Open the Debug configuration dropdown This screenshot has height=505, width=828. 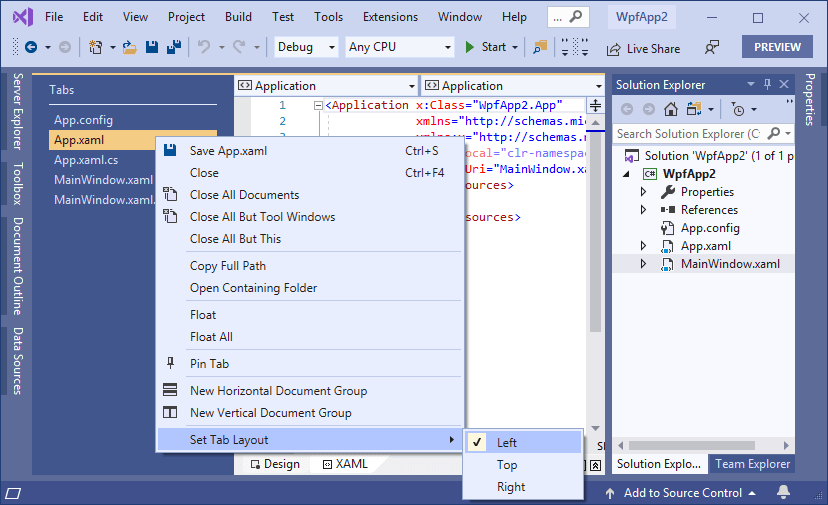(x=305, y=47)
